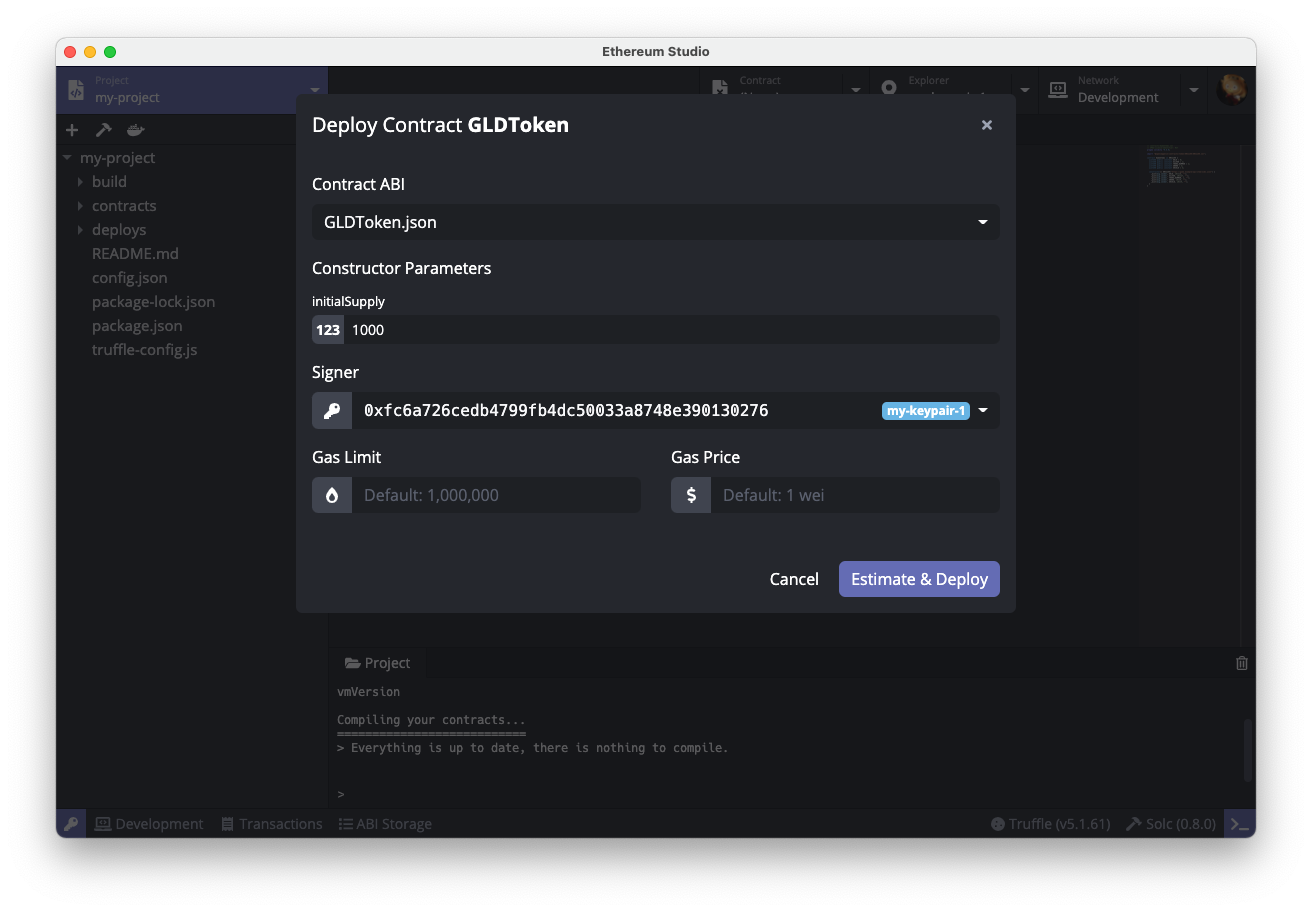This screenshot has width=1312, height=912.
Task: Click the Cancel button
Action: pos(794,579)
